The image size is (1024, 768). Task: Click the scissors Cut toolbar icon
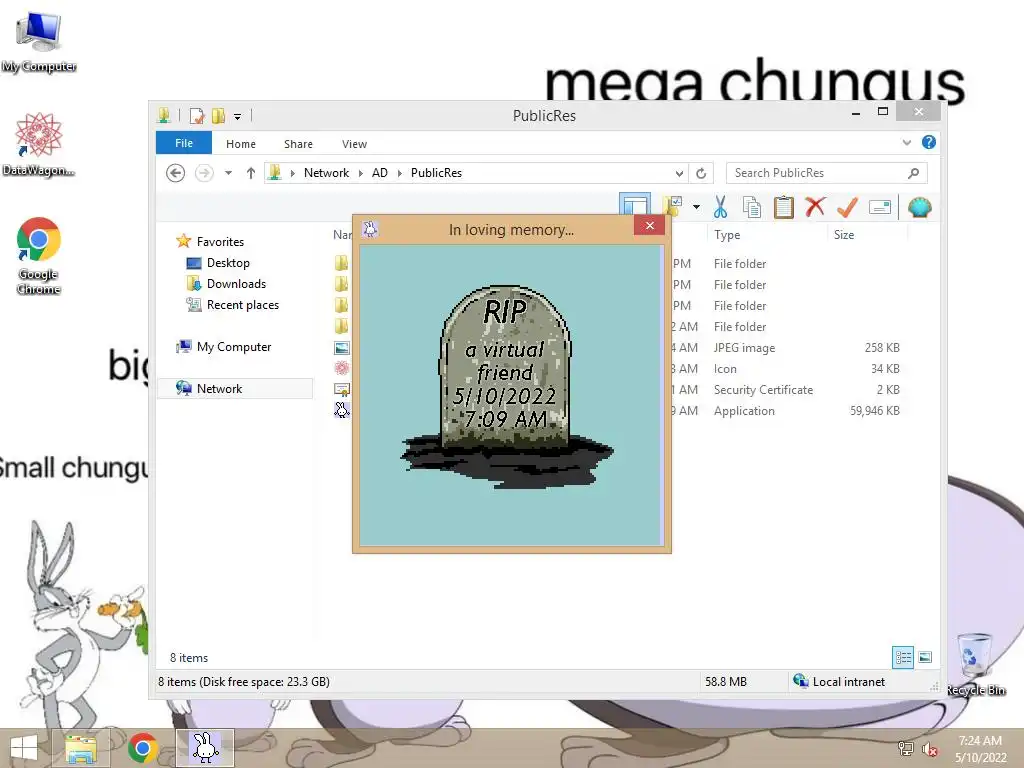click(x=720, y=207)
